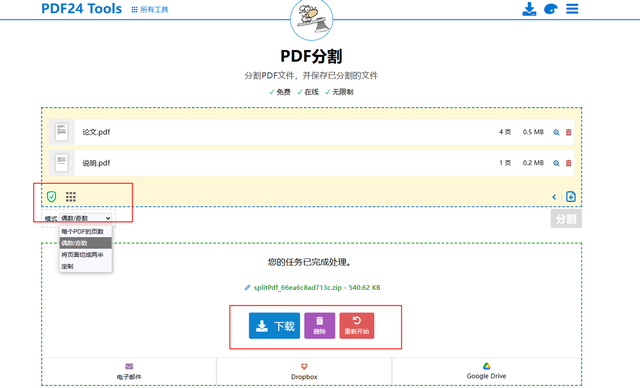Choose 将页面切成两半 option in dropdown

[x=85, y=255]
